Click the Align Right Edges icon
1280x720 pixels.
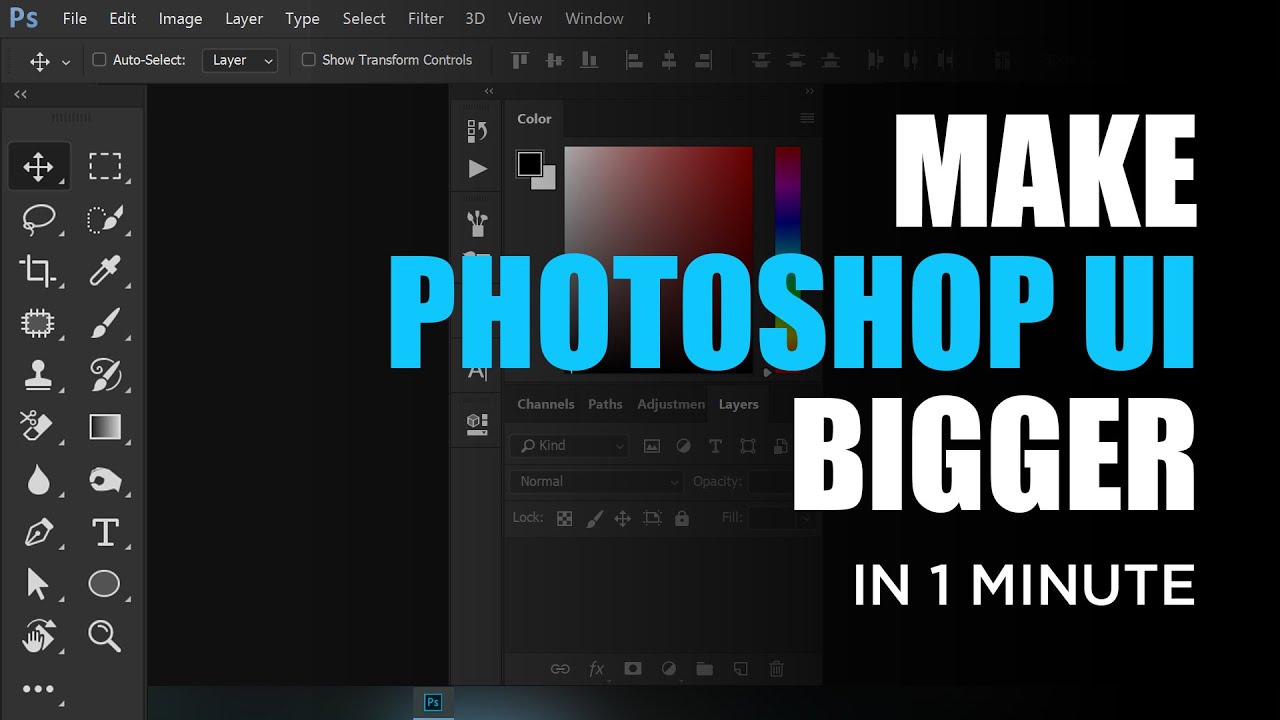pos(704,60)
